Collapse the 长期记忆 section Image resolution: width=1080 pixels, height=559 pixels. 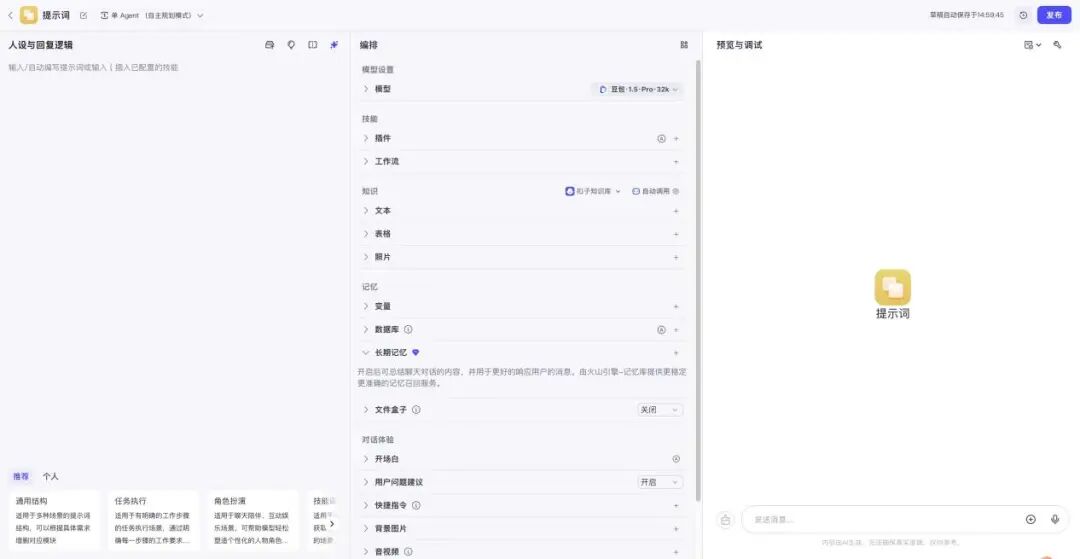click(366, 352)
